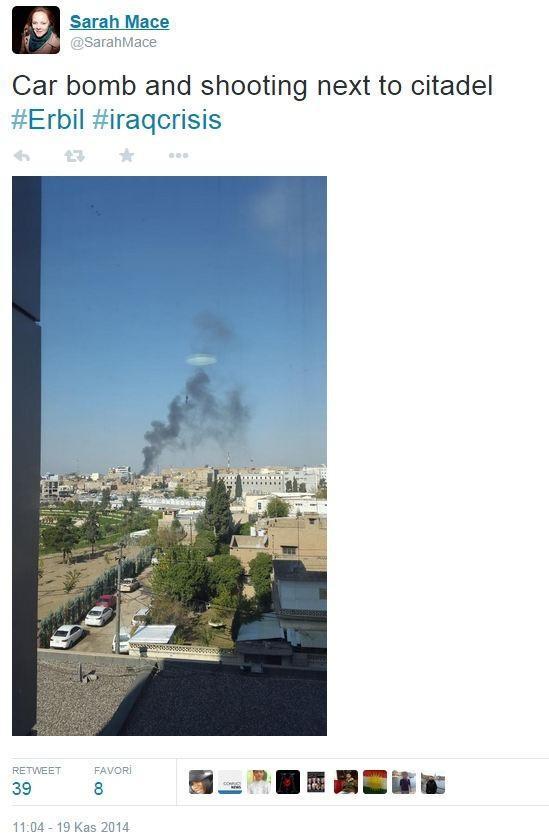Image resolution: width=549 pixels, height=839 pixels.
Task: Open the Conflict News retweeter avatar
Action: coord(230,782)
